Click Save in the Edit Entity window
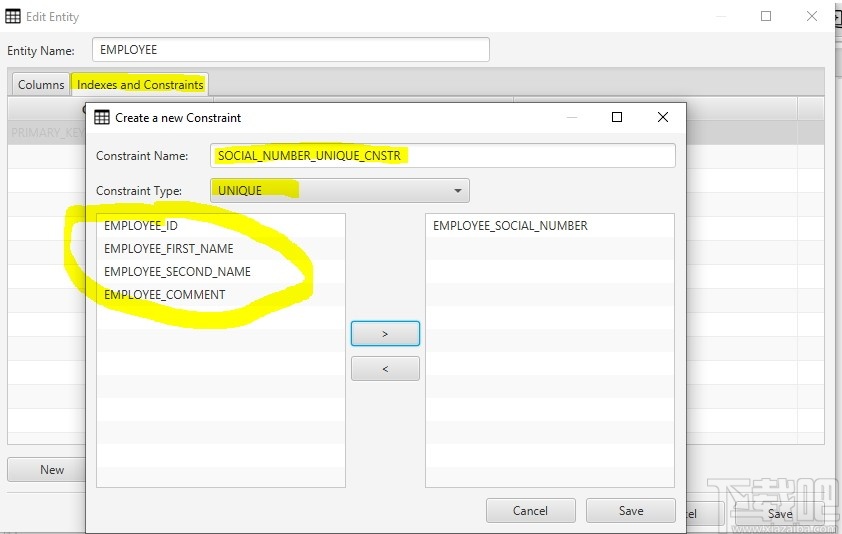The image size is (842, 534). click(780, 514)
